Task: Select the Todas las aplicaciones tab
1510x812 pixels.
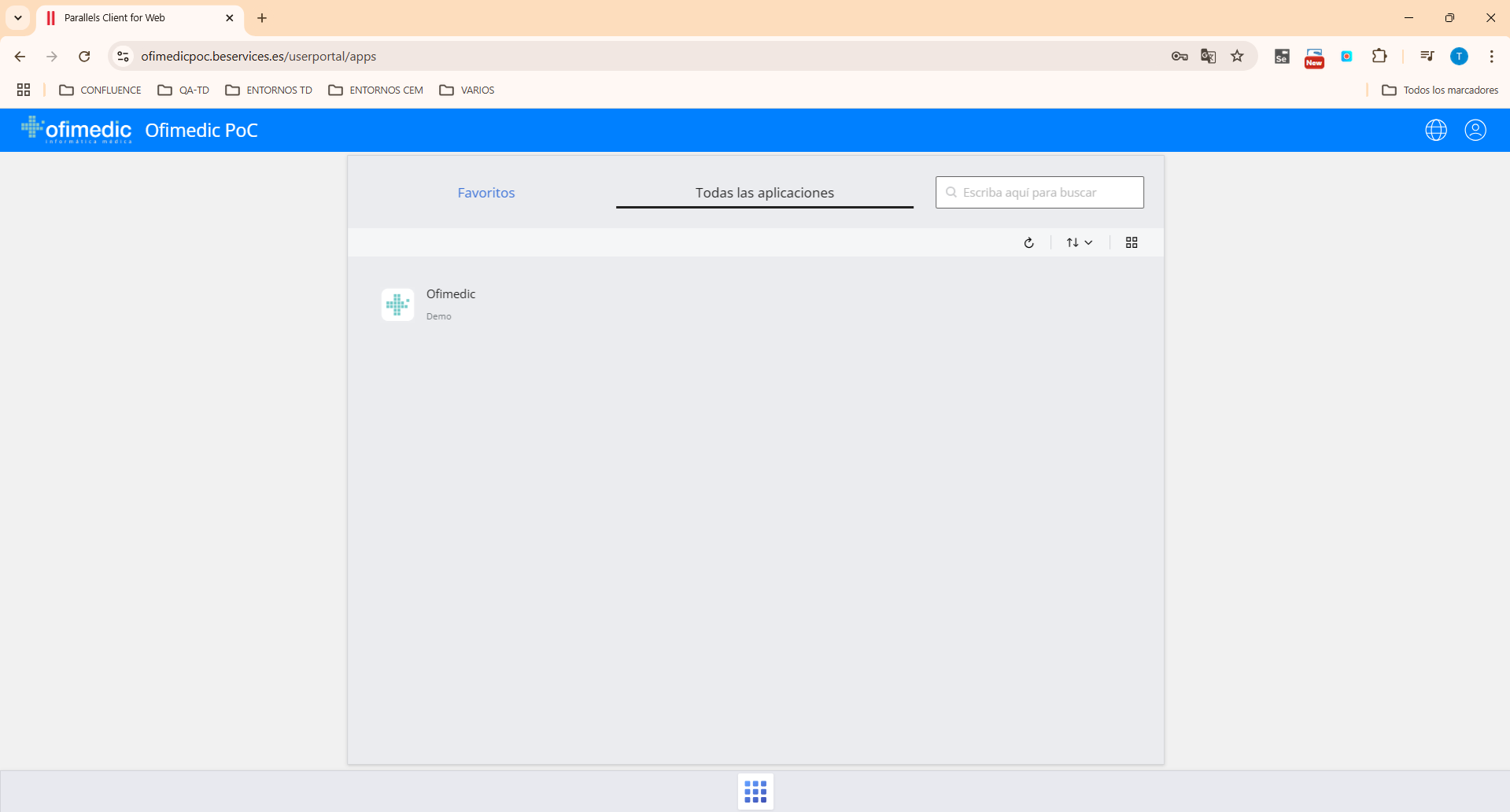Action: 764,193
